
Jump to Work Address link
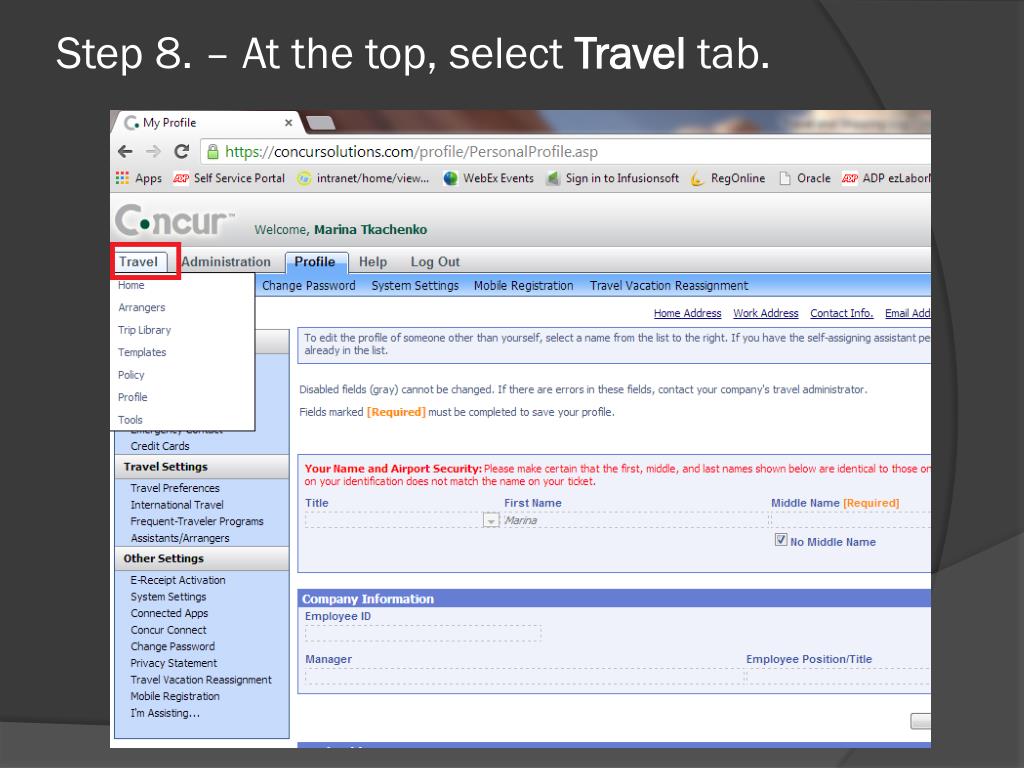[x=765, y=313]
